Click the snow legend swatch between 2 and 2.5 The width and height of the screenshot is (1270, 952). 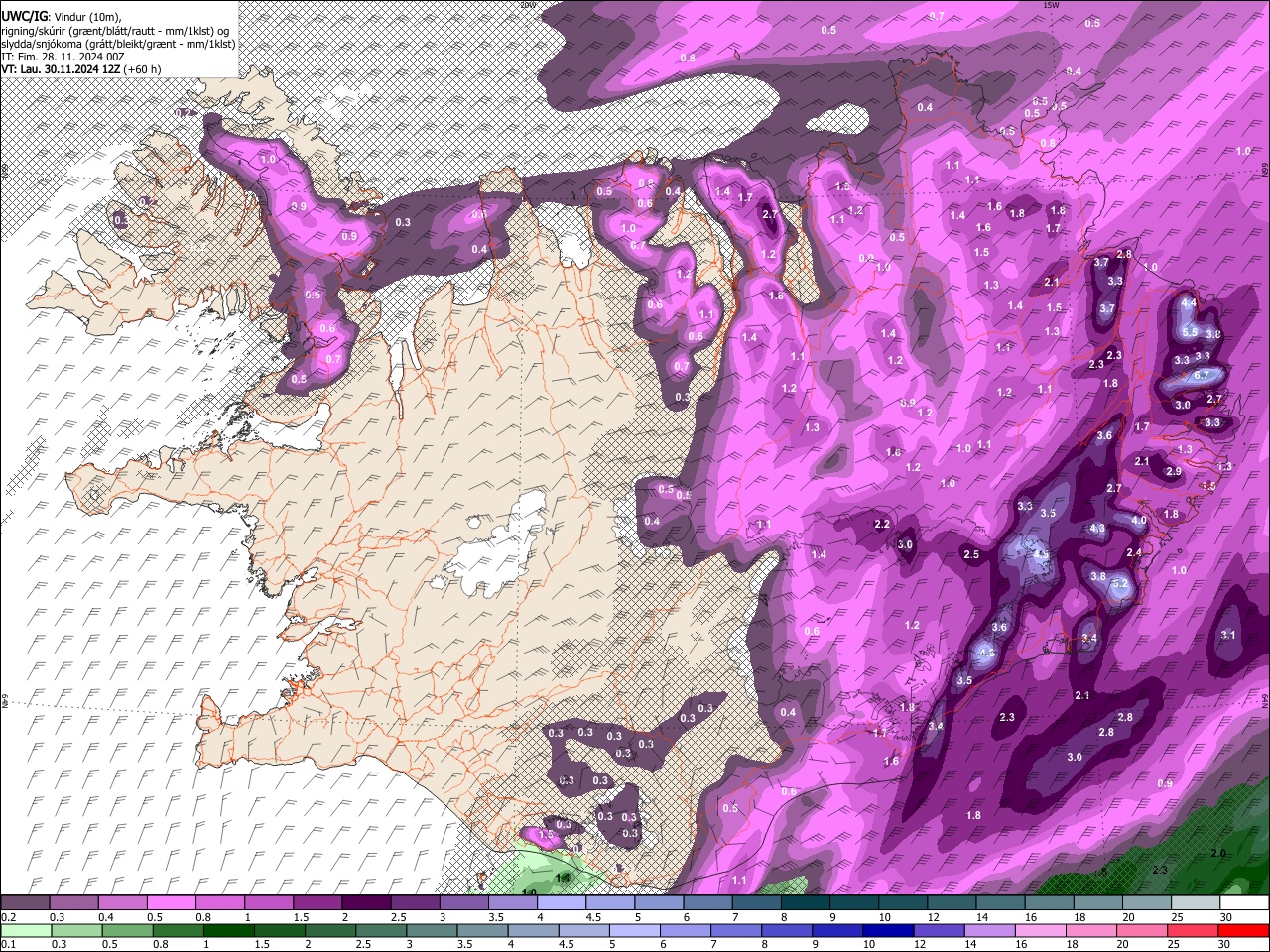pos(366,903)
